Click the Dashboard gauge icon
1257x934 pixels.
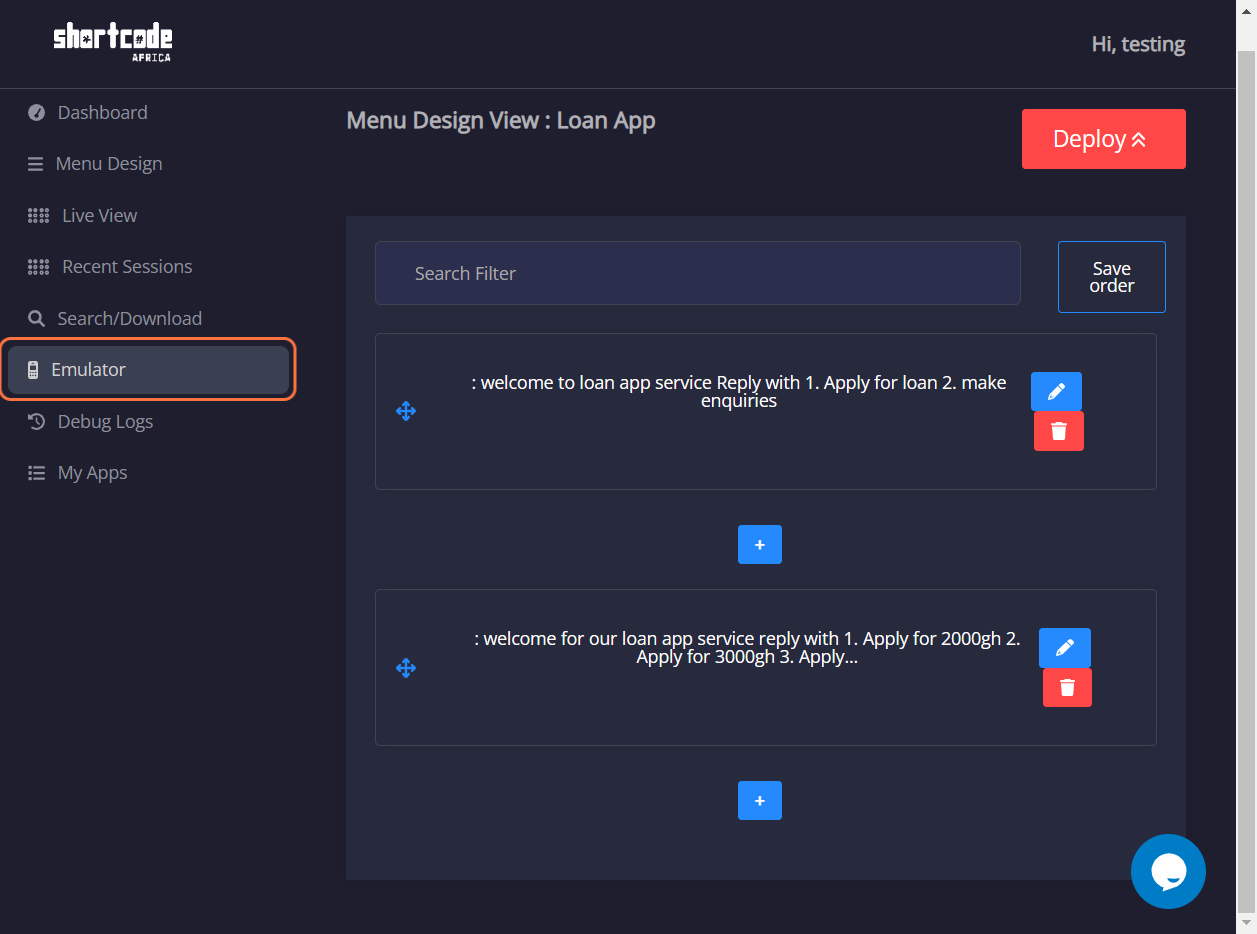(37, 113)
